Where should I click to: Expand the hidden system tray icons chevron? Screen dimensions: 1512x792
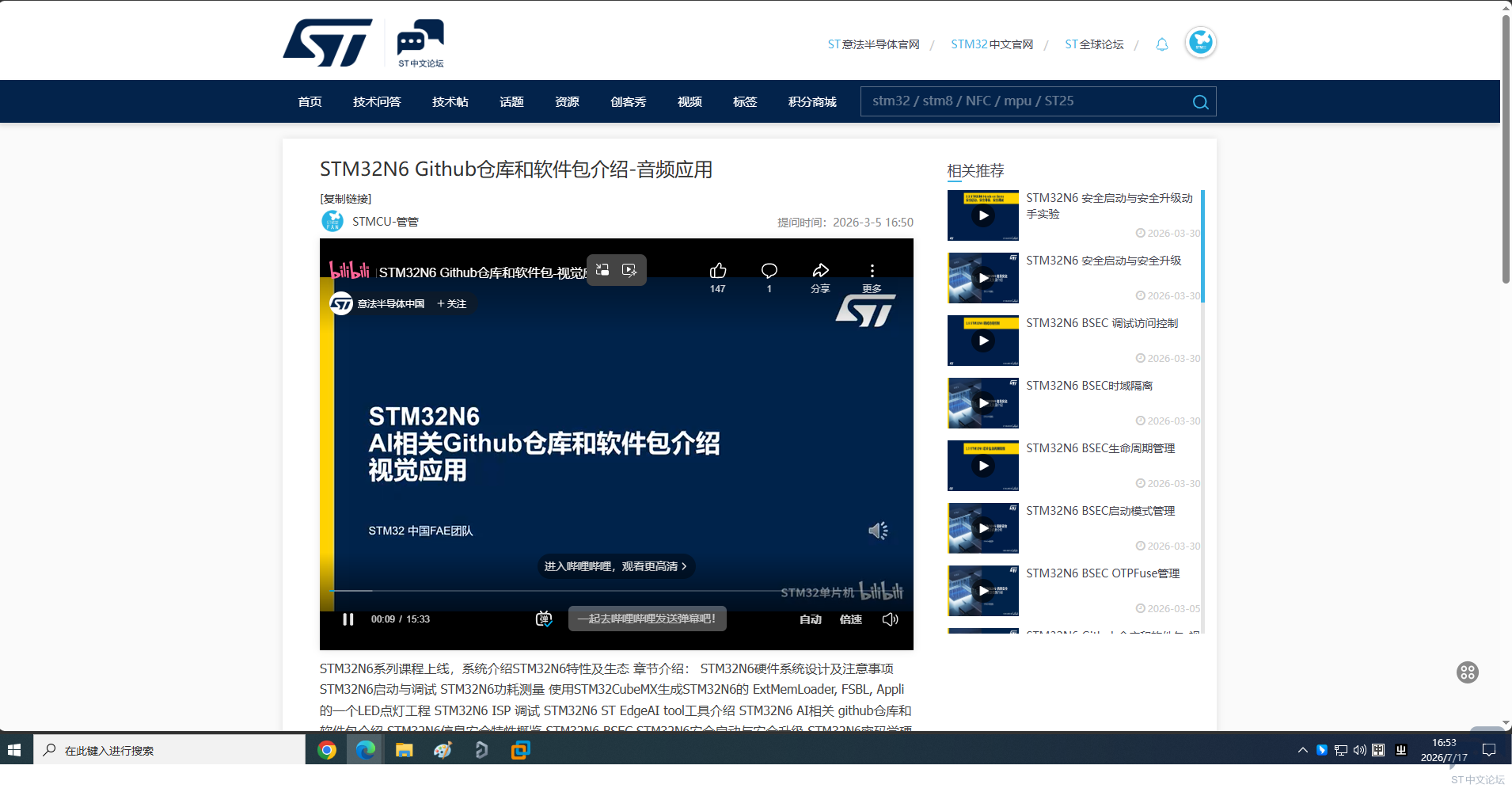click(x=1302, y=750)
